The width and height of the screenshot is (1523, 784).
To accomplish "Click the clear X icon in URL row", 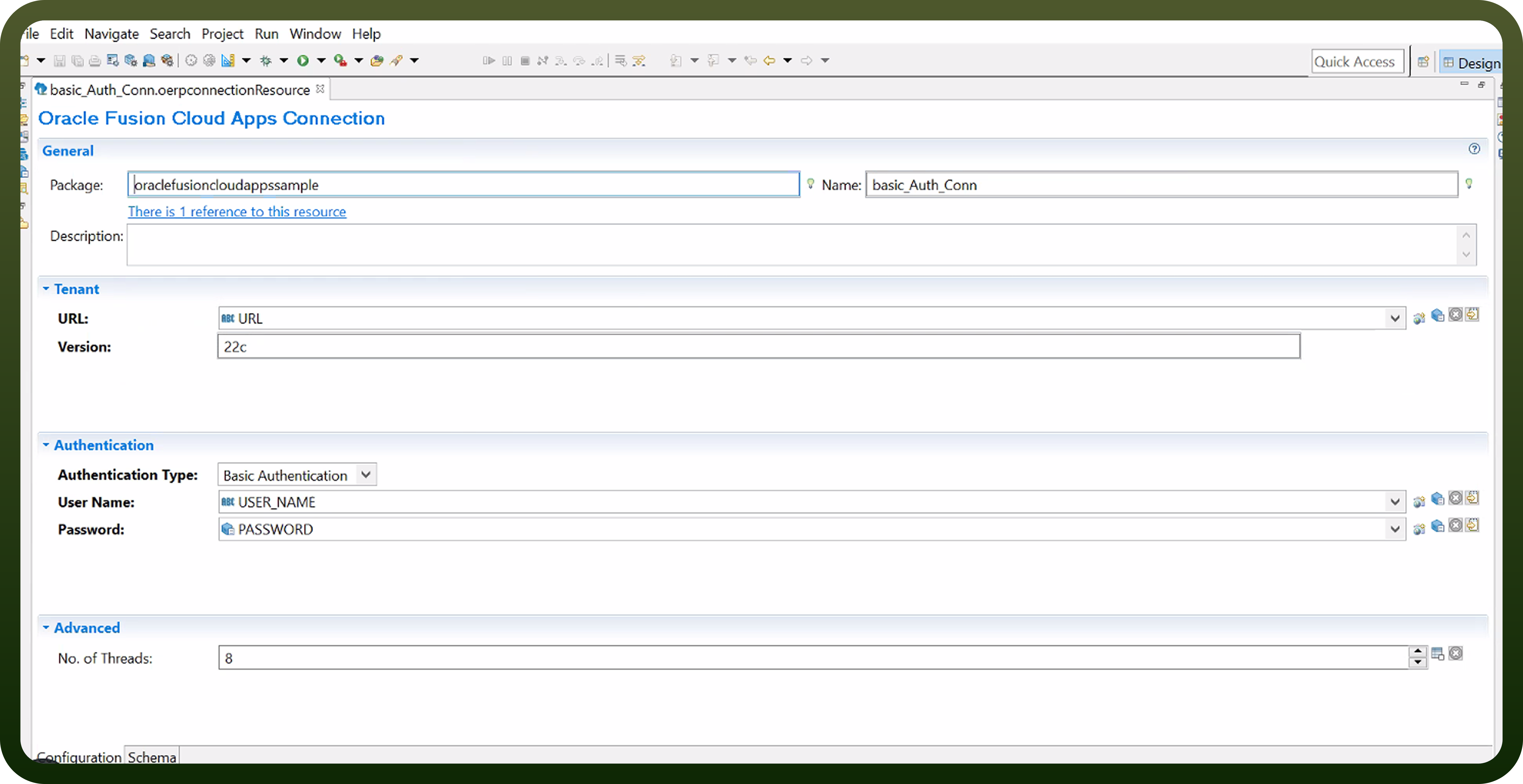I will tap(1455, 314).
